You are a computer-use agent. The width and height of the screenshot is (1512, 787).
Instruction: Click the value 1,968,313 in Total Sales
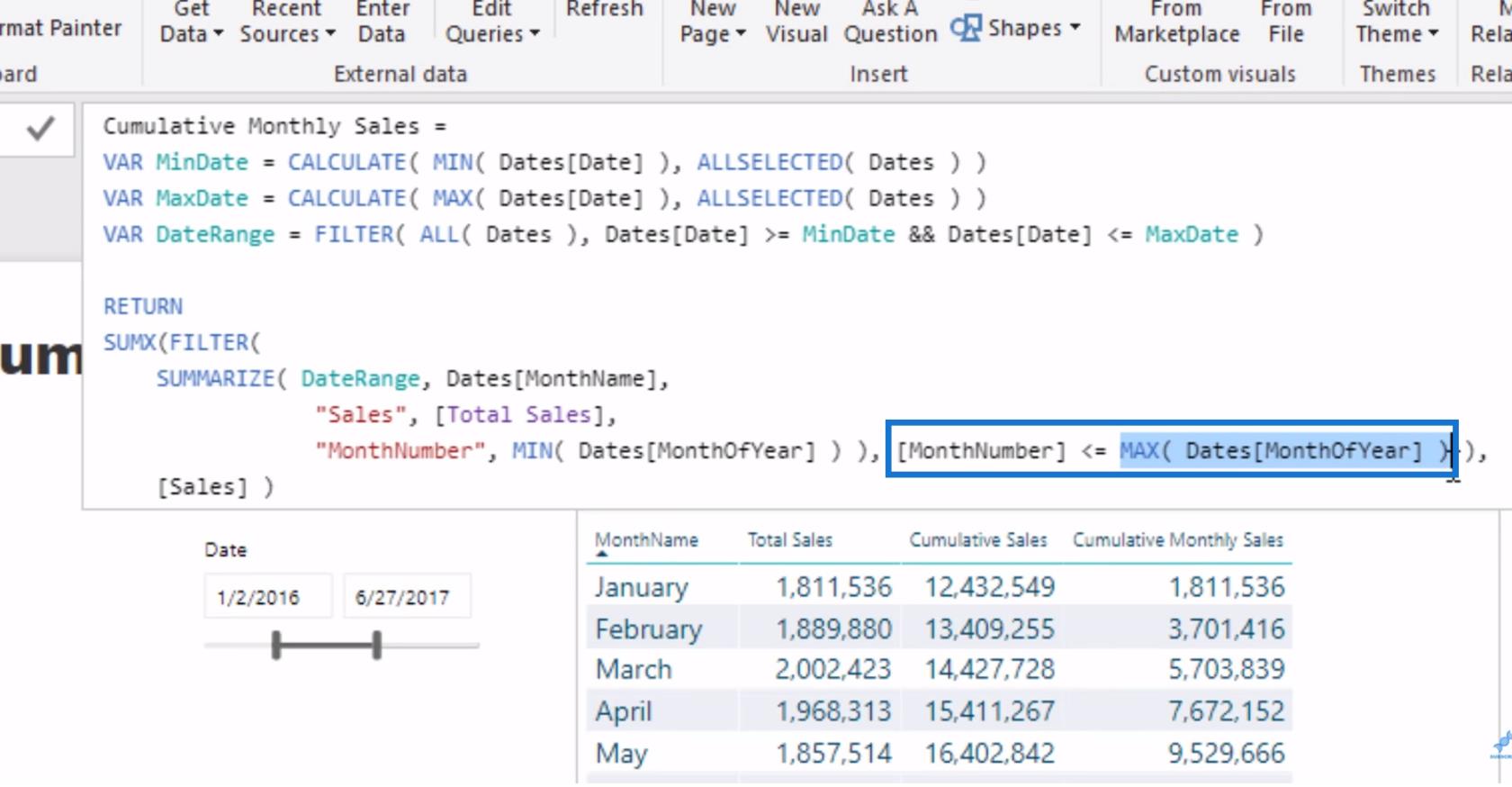pos(833,711)
